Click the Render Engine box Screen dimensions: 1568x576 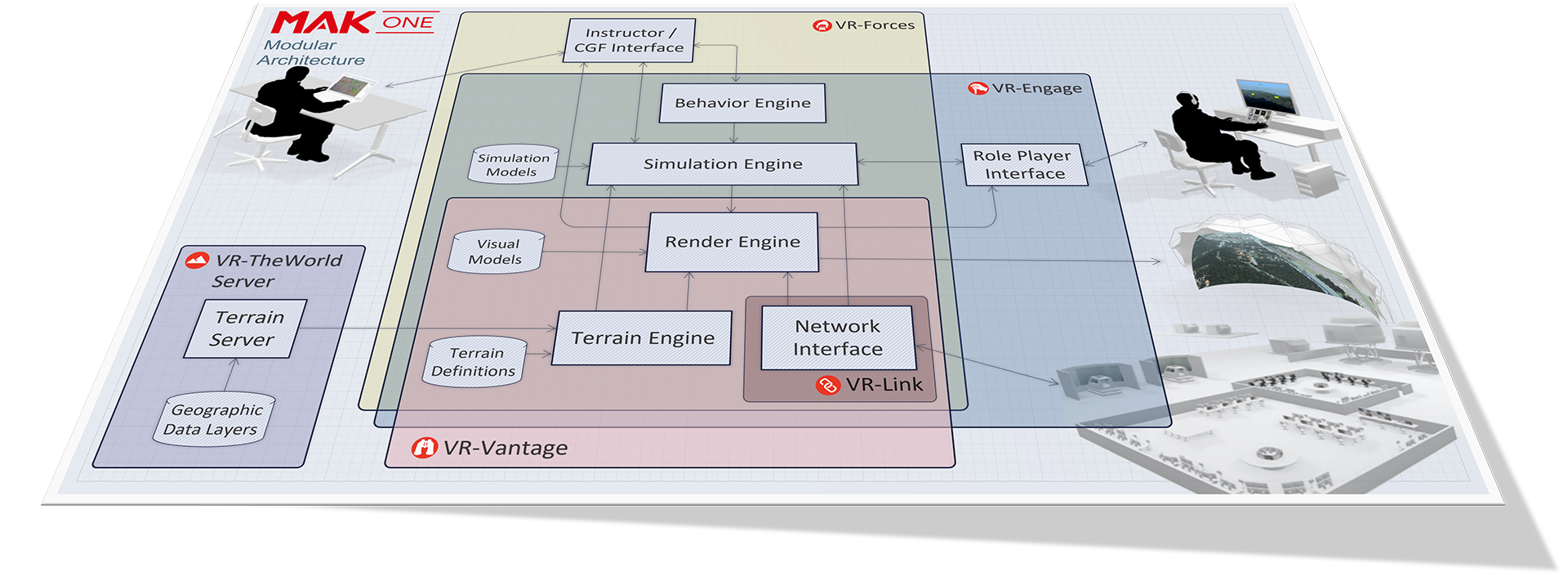(x=732, y=242)
